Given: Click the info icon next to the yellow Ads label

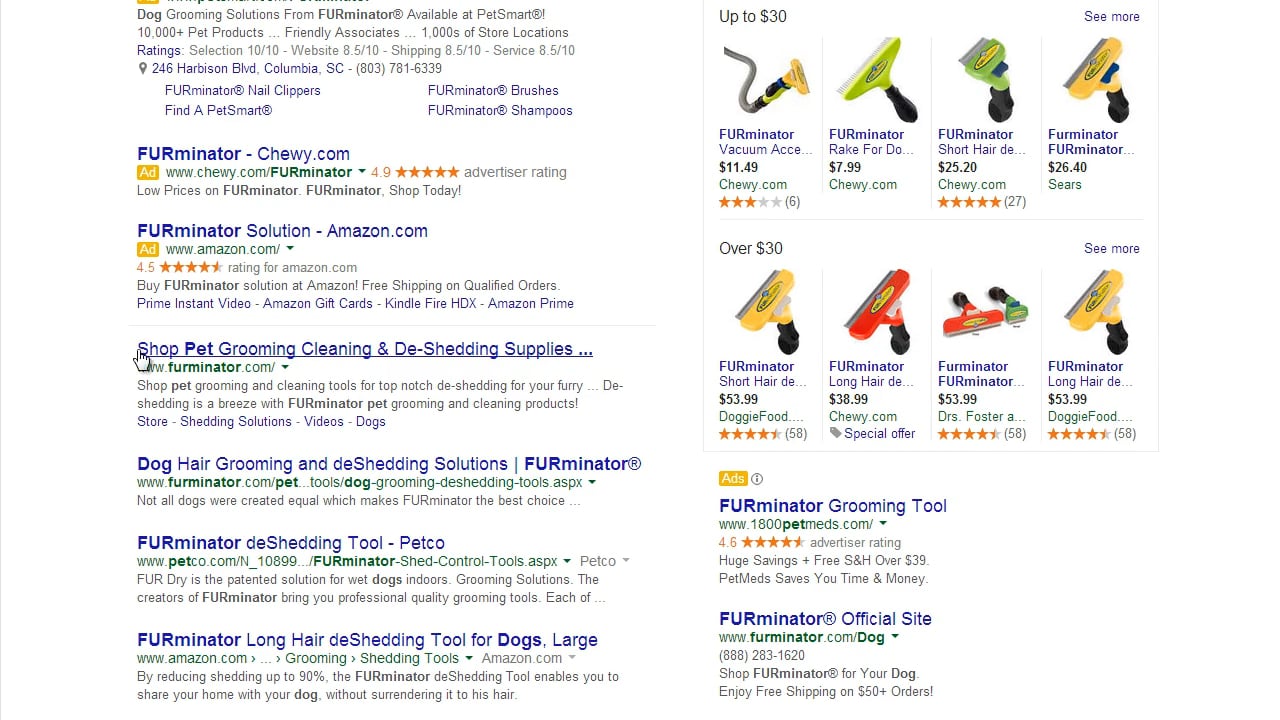Looking at the screenshot, I should click(x=757, y=479).
